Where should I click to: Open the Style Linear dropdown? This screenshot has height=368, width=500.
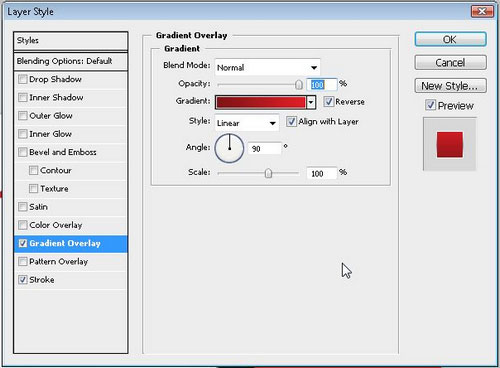(247, 123)
